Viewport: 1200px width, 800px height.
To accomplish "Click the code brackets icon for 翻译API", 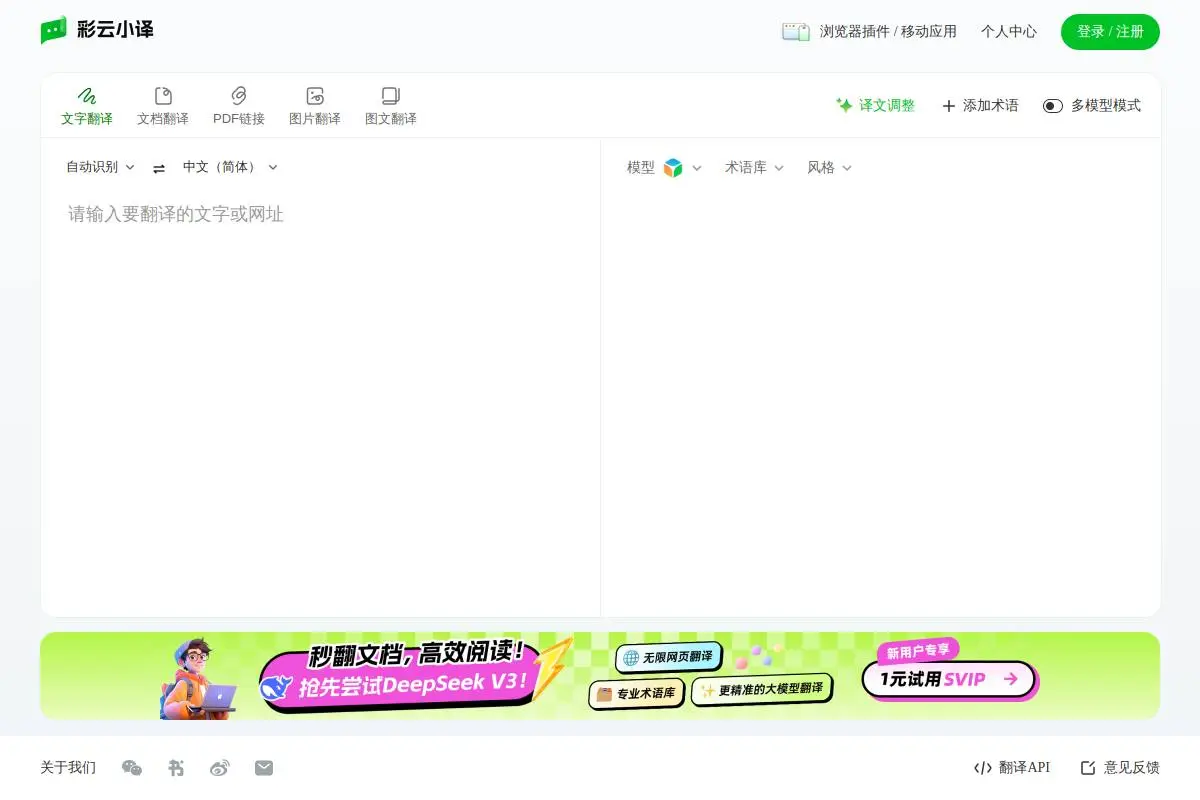I will (x=983, y=768).
